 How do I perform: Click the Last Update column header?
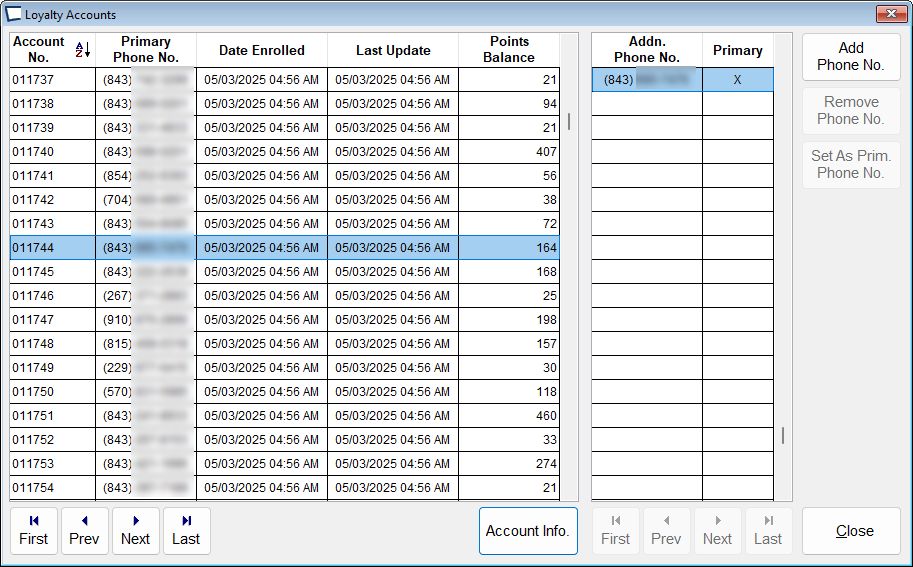(x=392, y=50)
